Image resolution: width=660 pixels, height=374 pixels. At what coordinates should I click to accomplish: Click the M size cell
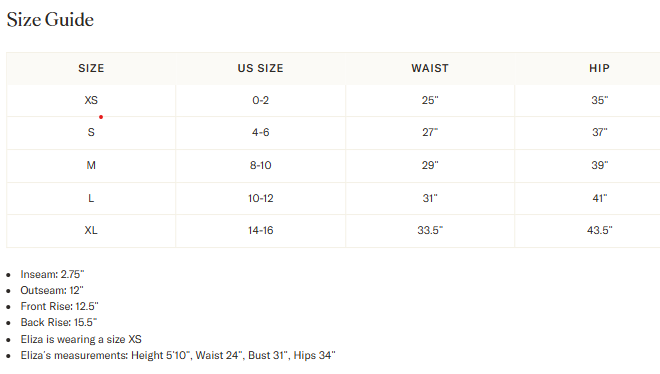[91, 165]
